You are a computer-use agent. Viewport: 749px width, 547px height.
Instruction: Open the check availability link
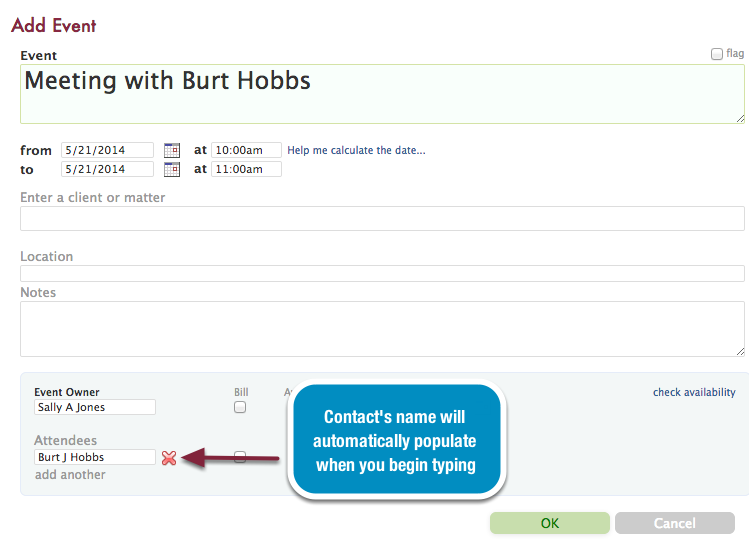(694, 392)
